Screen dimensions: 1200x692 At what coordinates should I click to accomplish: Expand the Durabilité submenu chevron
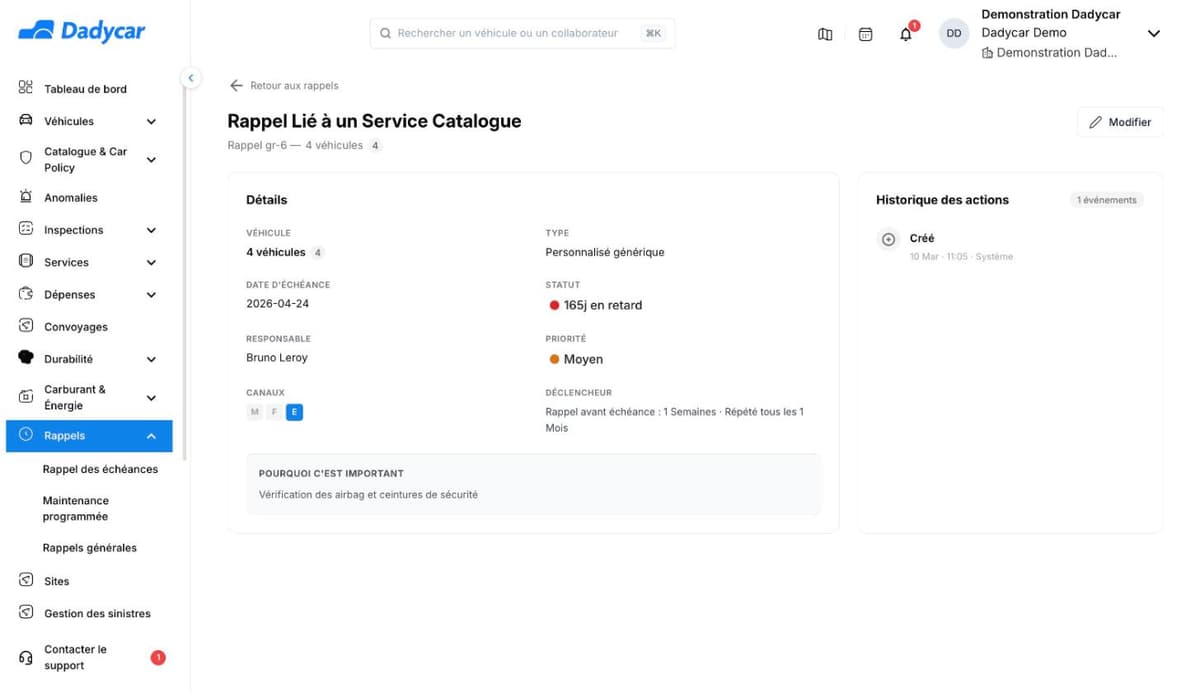pyautogui.click(x=151, y=359)
